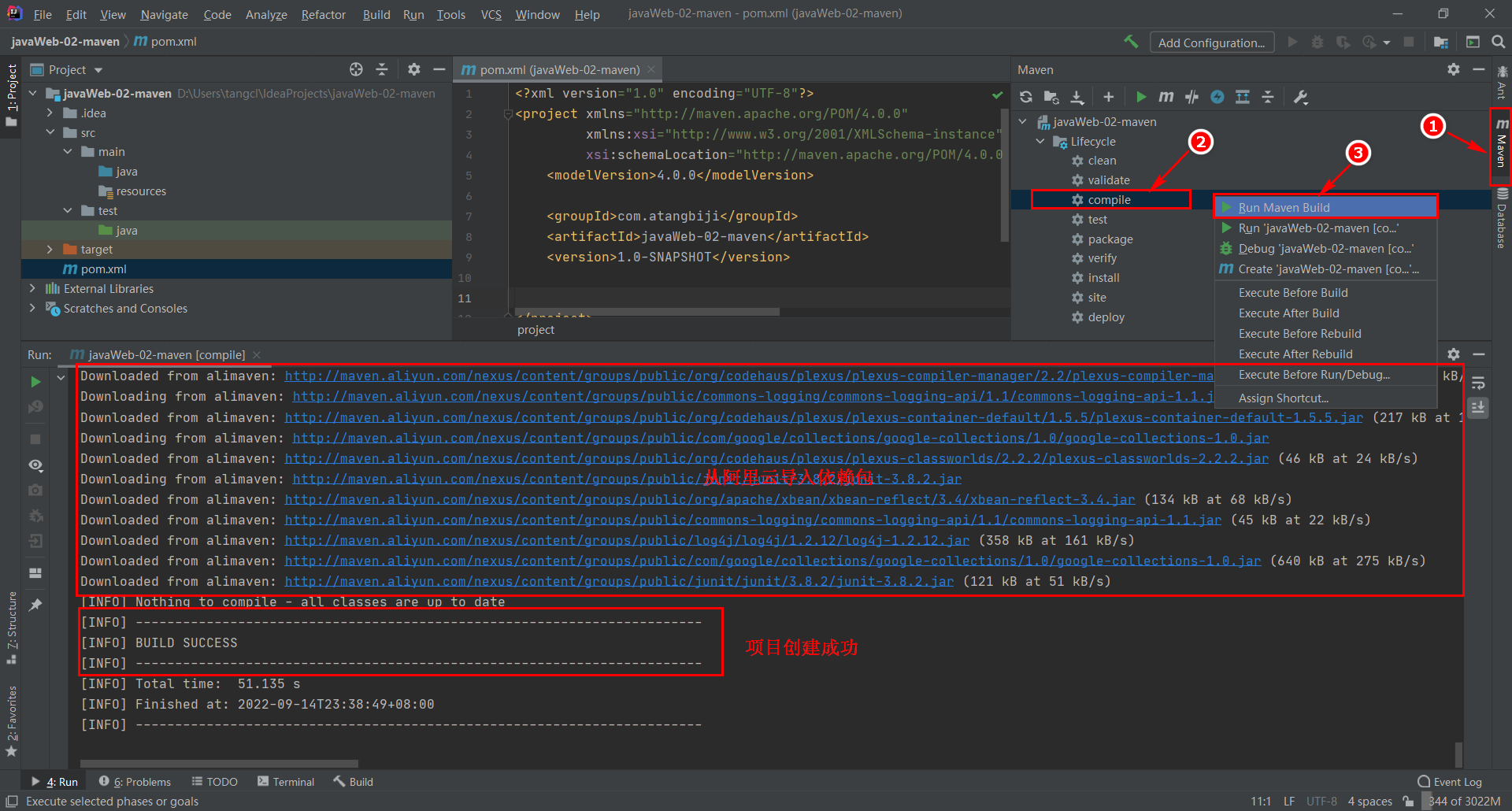Collapse javaWeb-02-maven node in Maven panel
This screenshot has height=811, width=1512.
click(x=1023, y=121)
